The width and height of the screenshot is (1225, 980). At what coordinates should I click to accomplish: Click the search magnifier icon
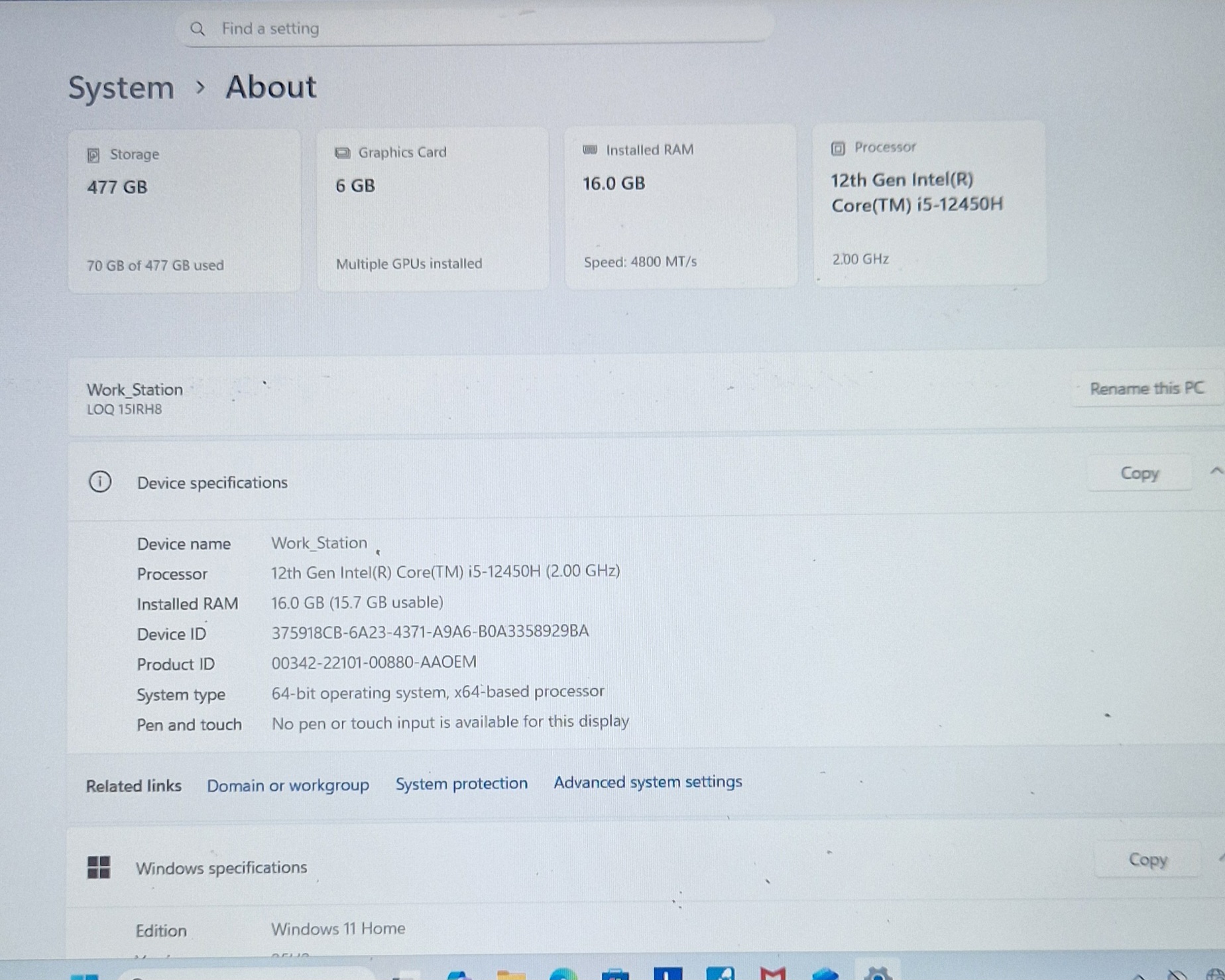coord(197,29)
